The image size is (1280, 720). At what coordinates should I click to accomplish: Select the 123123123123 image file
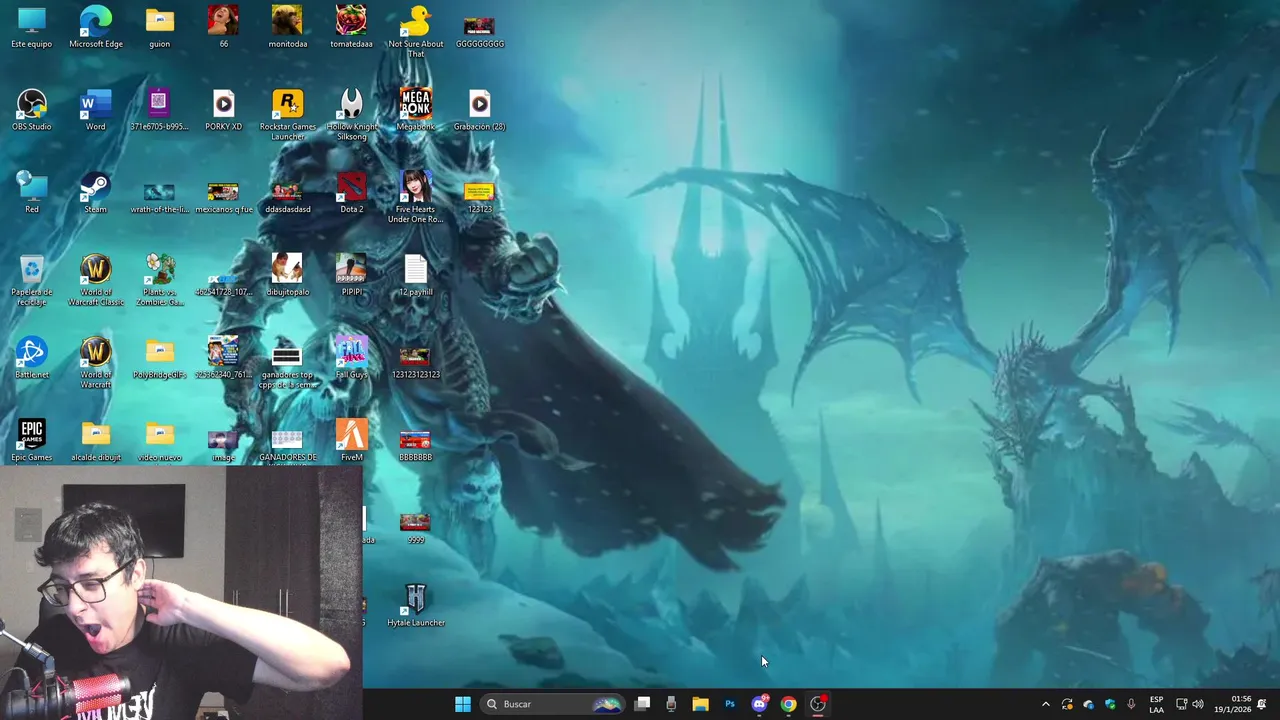tap(415, 362)
